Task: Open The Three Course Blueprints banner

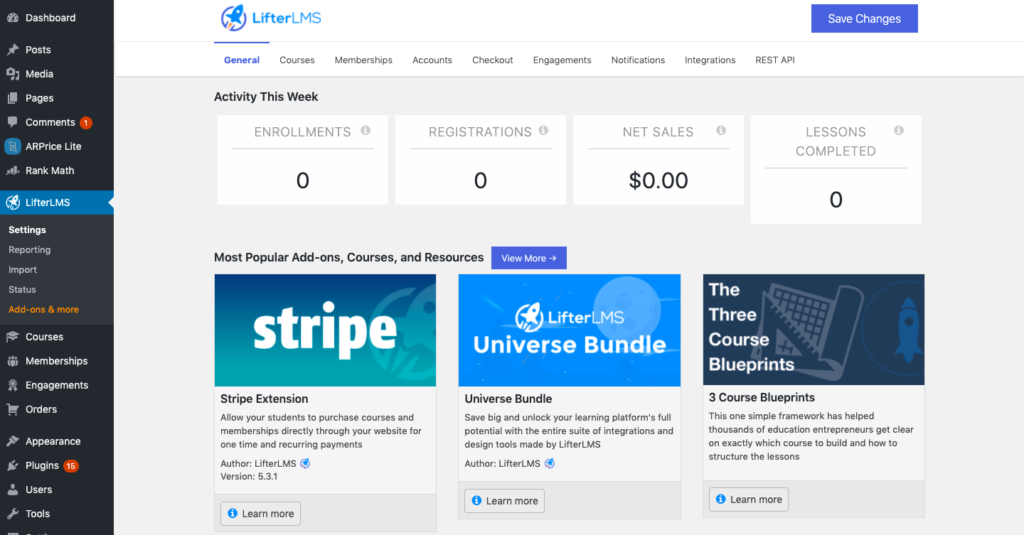Action: click(814, 330)
